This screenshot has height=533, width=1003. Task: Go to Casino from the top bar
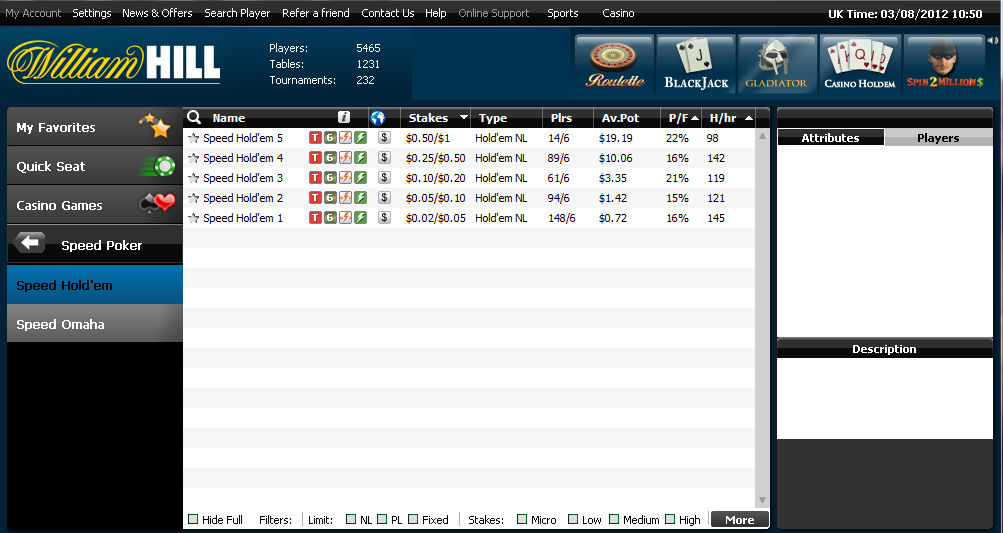point(618,13)
